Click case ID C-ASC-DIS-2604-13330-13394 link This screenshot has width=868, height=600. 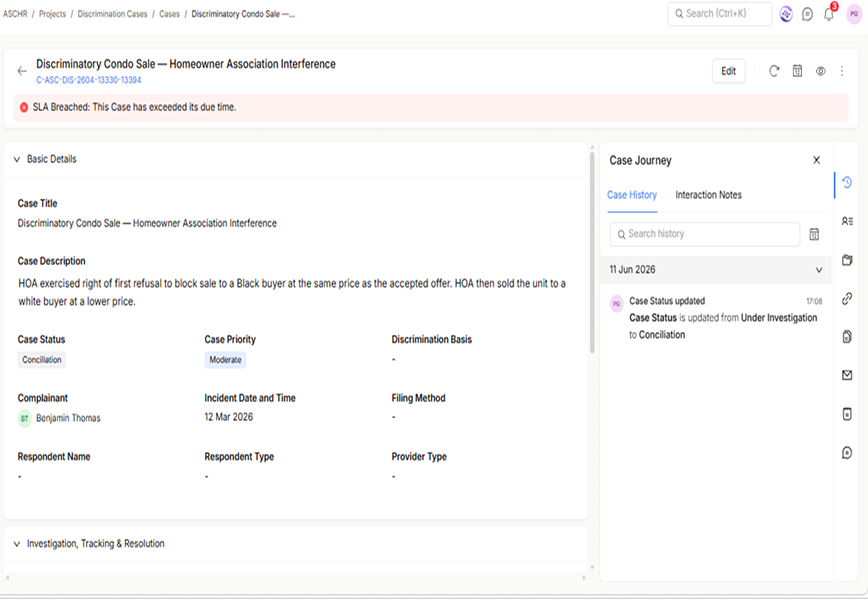point(89,80)
